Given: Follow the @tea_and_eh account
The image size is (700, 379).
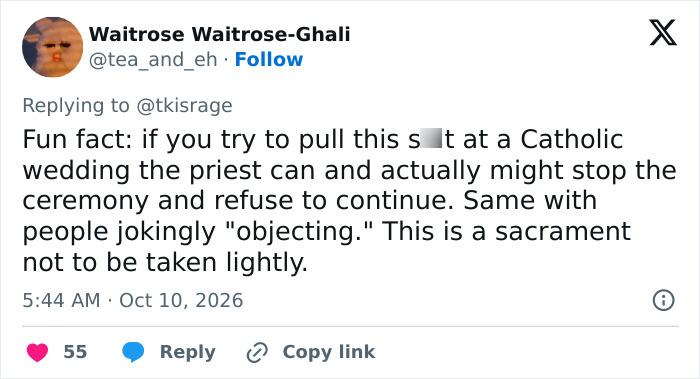Looking at the screenshot, I should point(269,59).
